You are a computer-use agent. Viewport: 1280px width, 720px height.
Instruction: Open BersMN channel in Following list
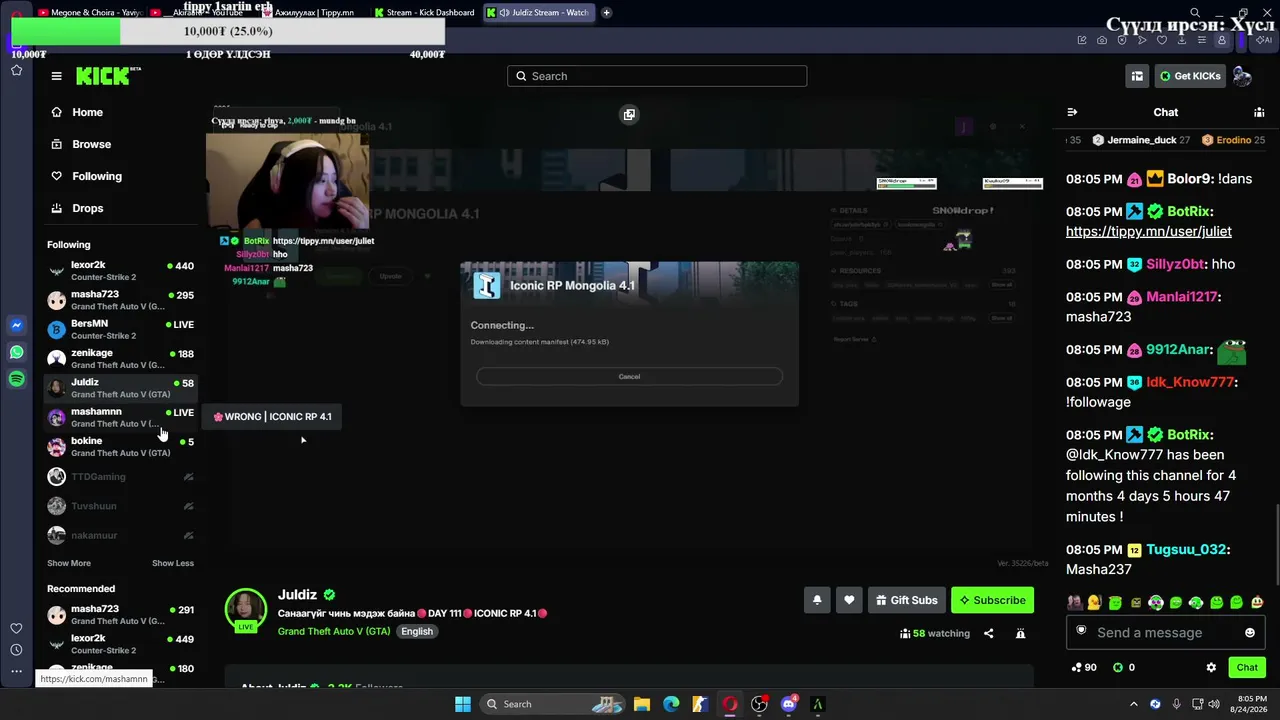[121, 329]
